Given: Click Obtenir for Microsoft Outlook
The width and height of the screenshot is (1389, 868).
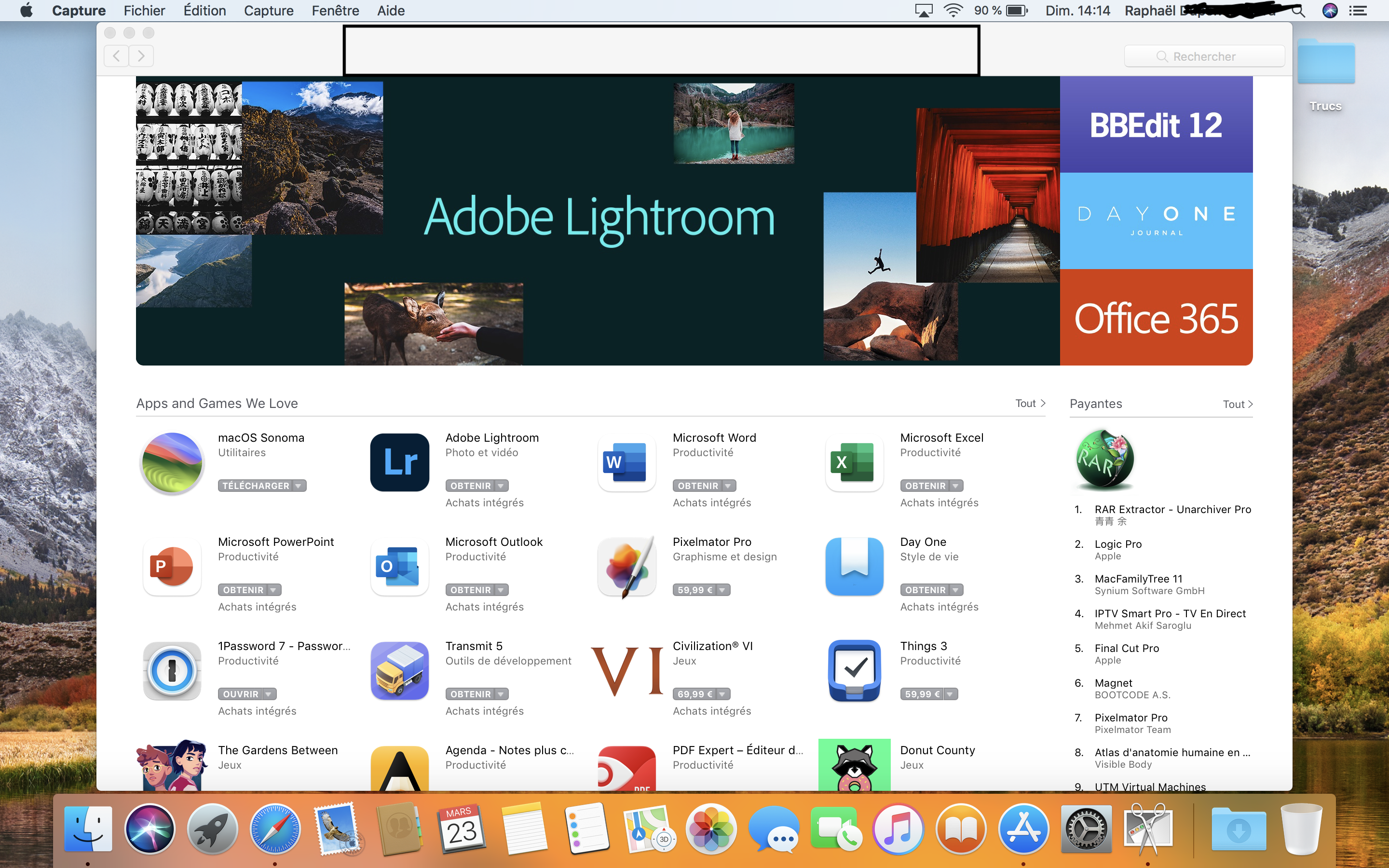Looking at the screenshot, I should [x=470, y=590].
